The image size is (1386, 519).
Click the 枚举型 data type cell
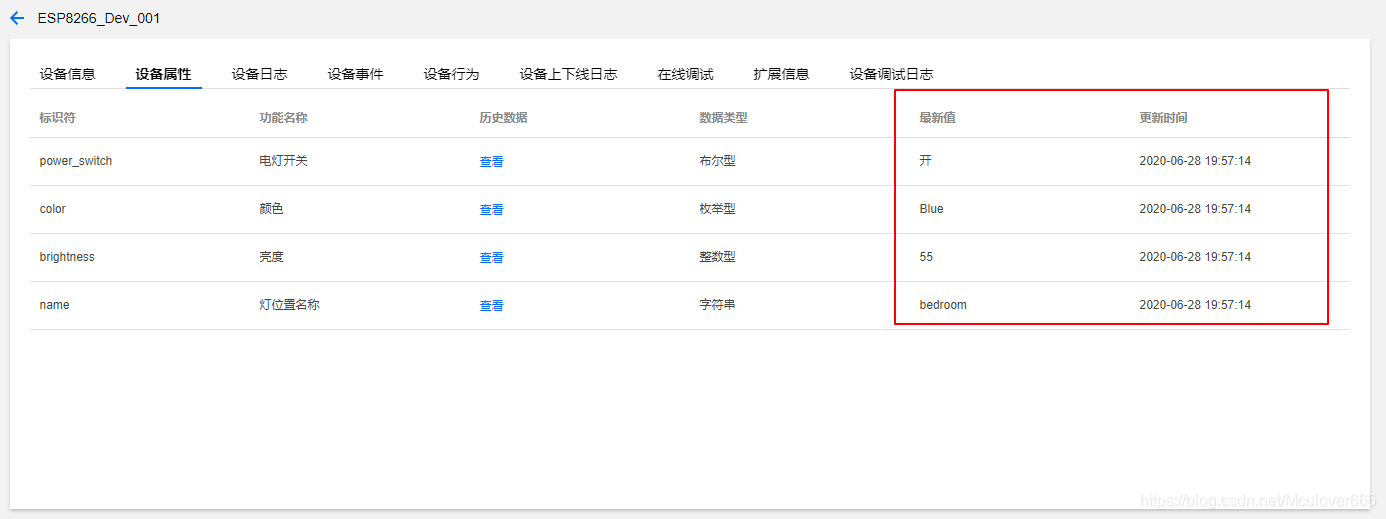tap(717, 209)
